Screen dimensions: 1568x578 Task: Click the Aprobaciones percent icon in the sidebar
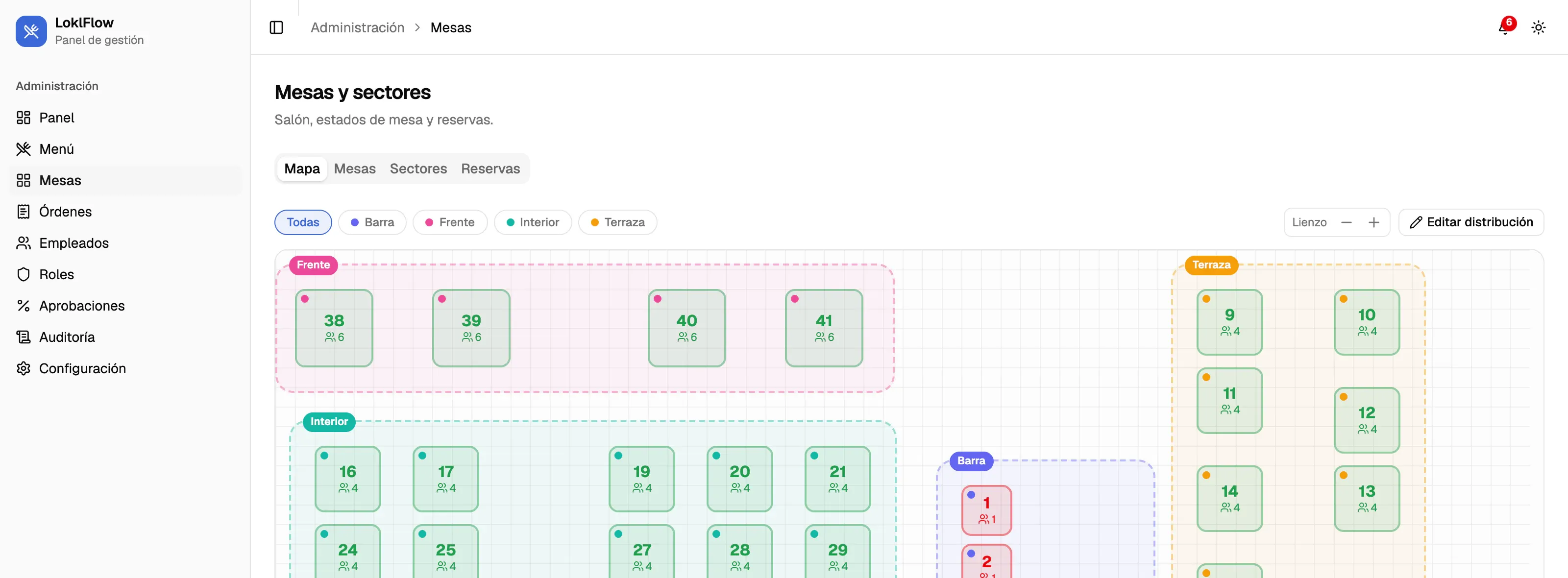tap(23, 306)
